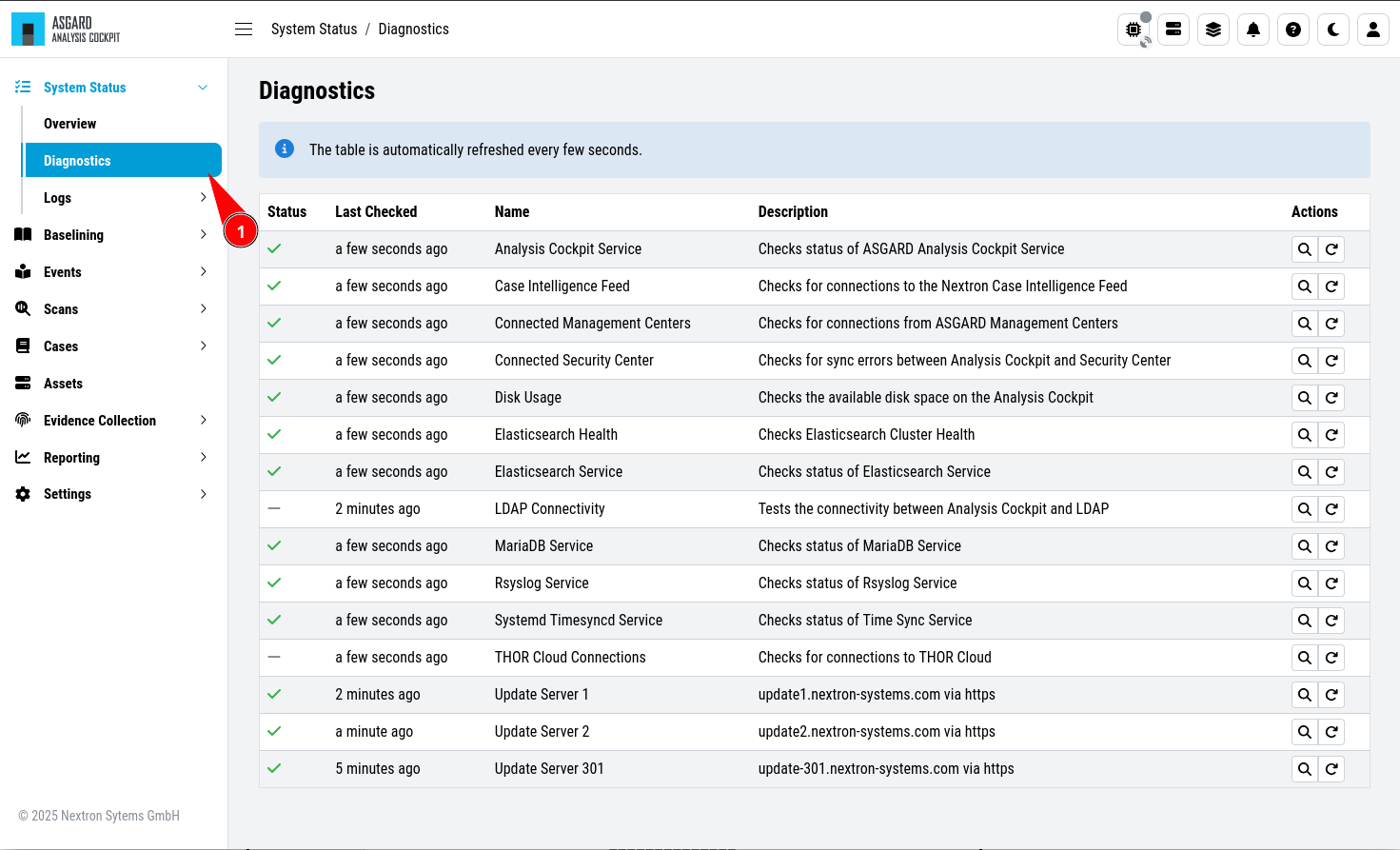Open the help question mark icon
The width and height of the screenshot is (1400, 850).
(1293, 30)
